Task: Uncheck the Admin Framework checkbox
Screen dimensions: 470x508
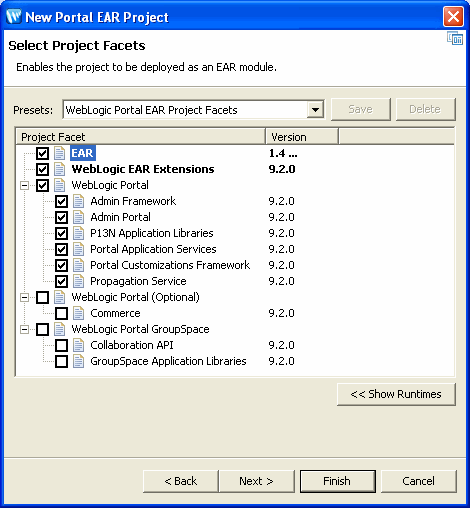Action: click(x=61, y=201)
